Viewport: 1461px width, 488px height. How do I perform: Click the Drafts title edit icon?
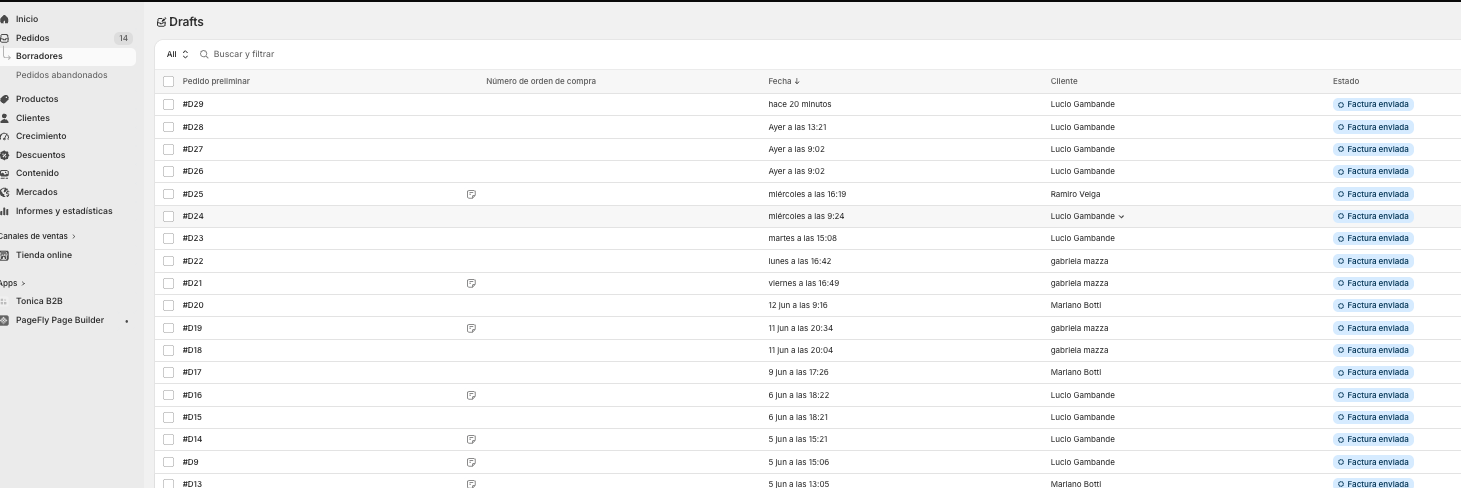point(162,22)
